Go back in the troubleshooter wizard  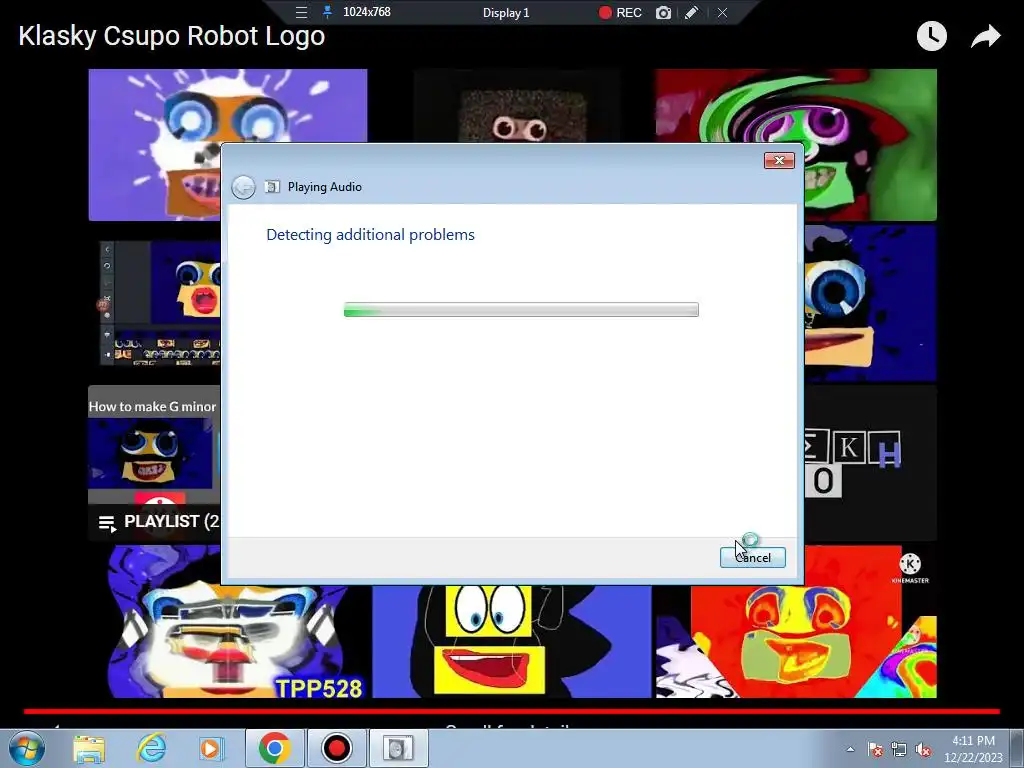pyautogui.click(x=244, y=187)
